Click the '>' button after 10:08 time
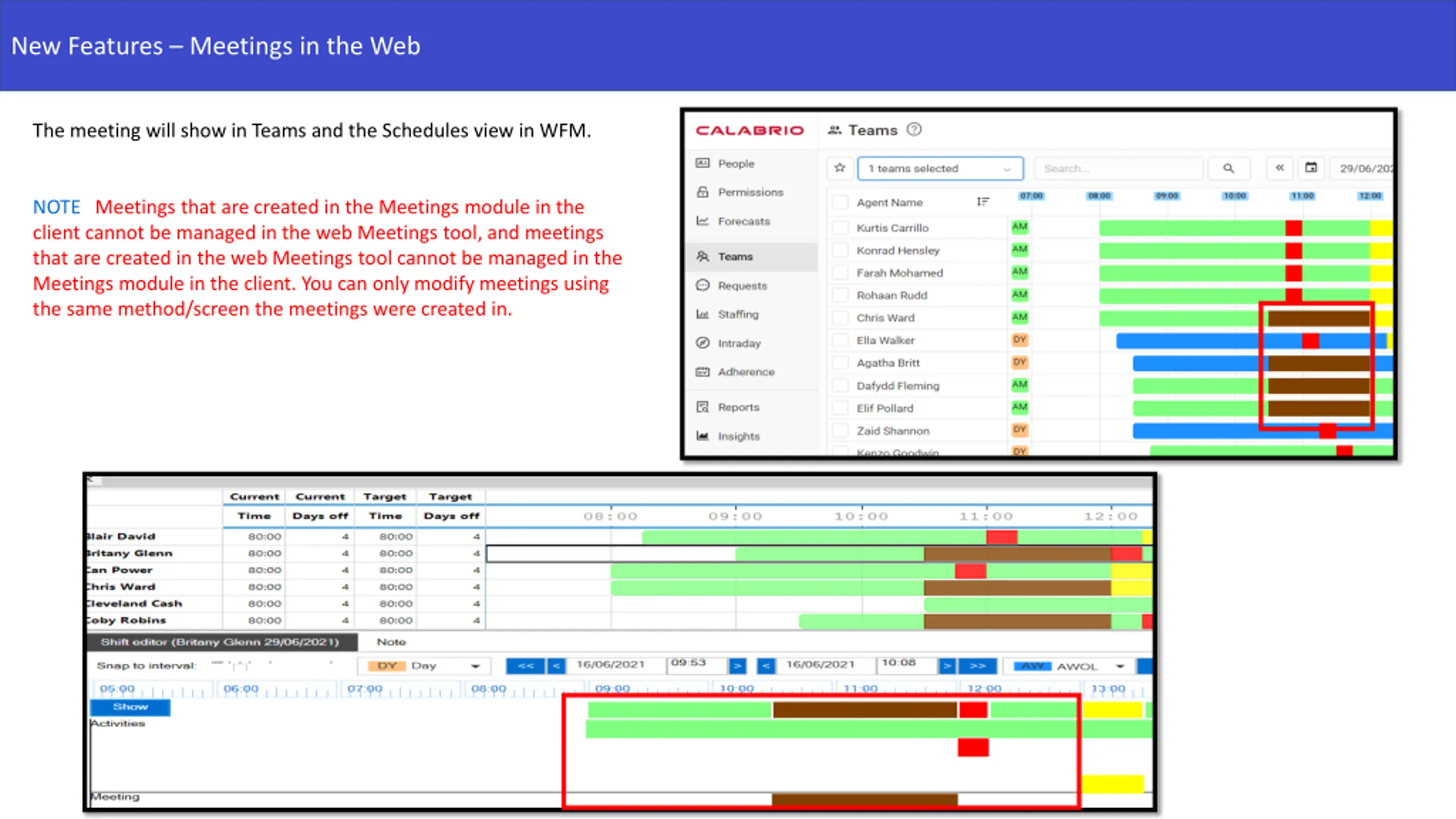This screenshot has width=1456, height=819. coord(947,665)
